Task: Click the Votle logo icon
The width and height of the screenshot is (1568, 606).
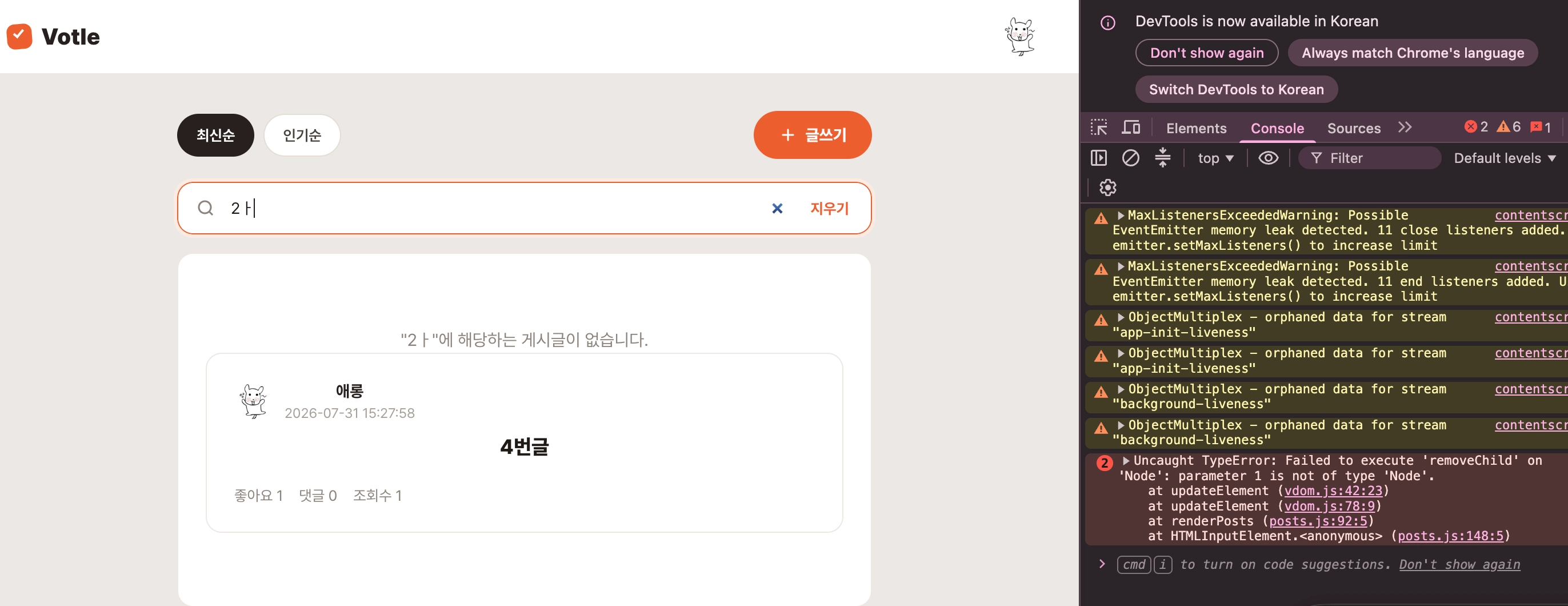Action: [19, 37]
